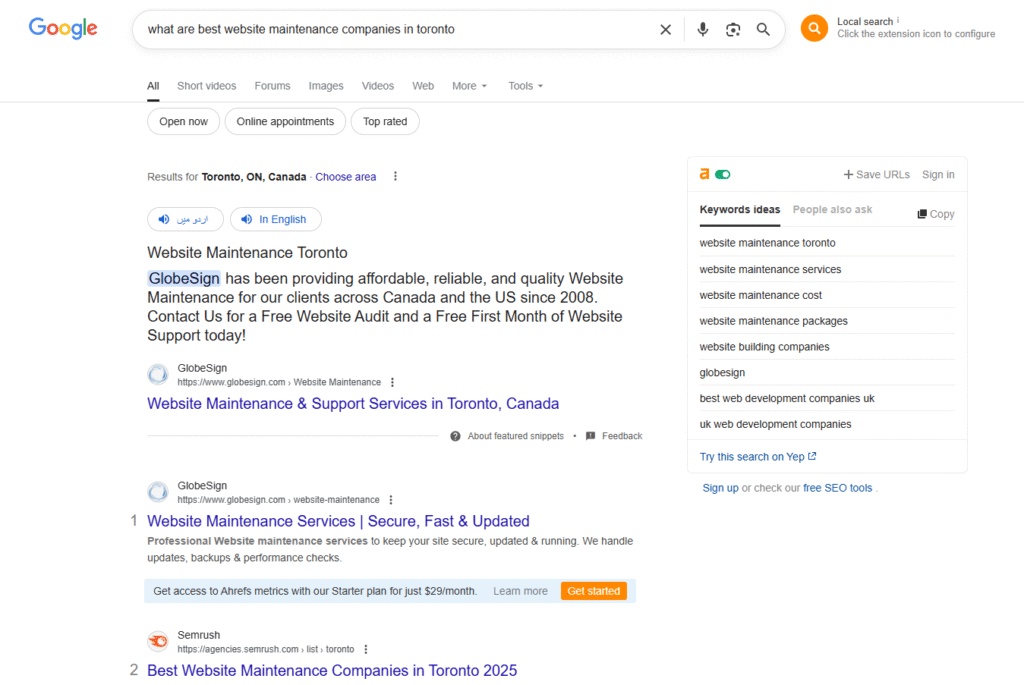Open Google Lens image search icon

coord(733,30)
